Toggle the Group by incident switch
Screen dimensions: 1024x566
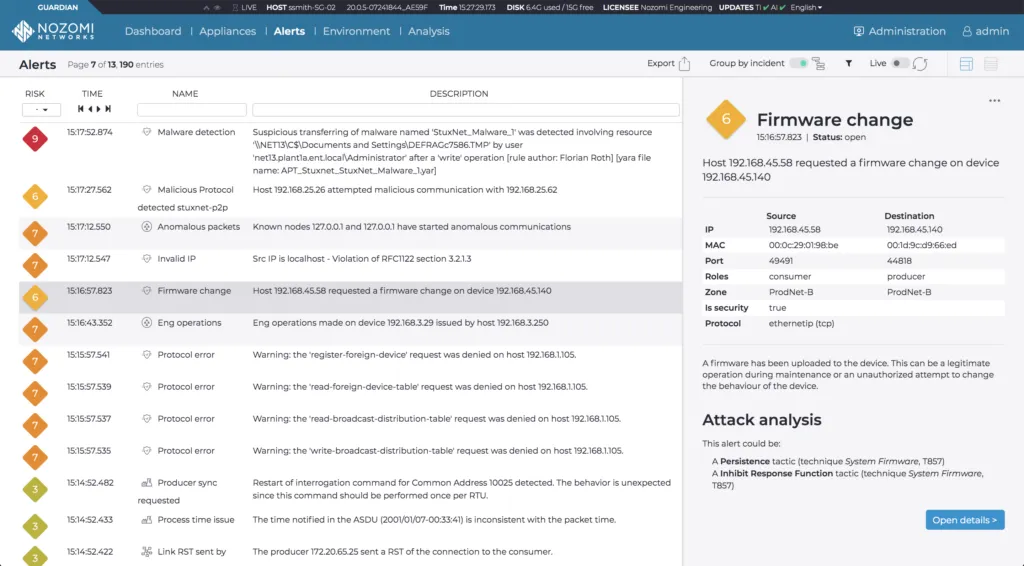click(x=798, y=63)
